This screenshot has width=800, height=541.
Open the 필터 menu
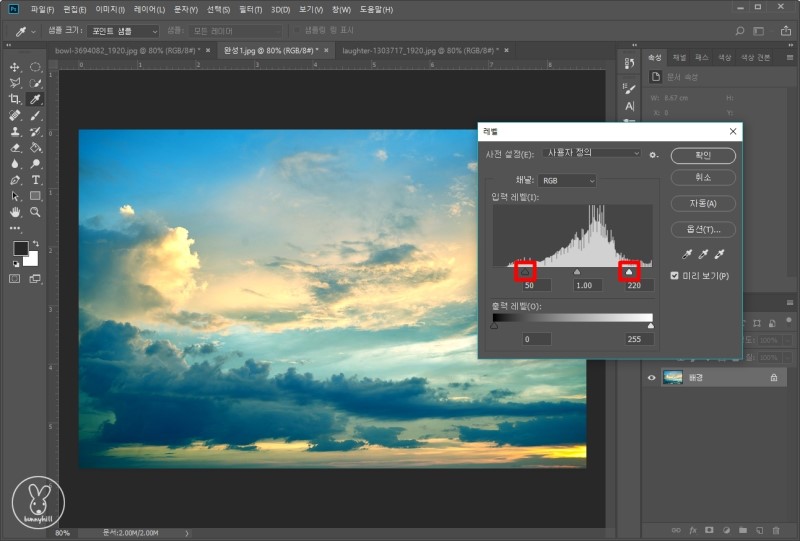[x=249, y=9]
